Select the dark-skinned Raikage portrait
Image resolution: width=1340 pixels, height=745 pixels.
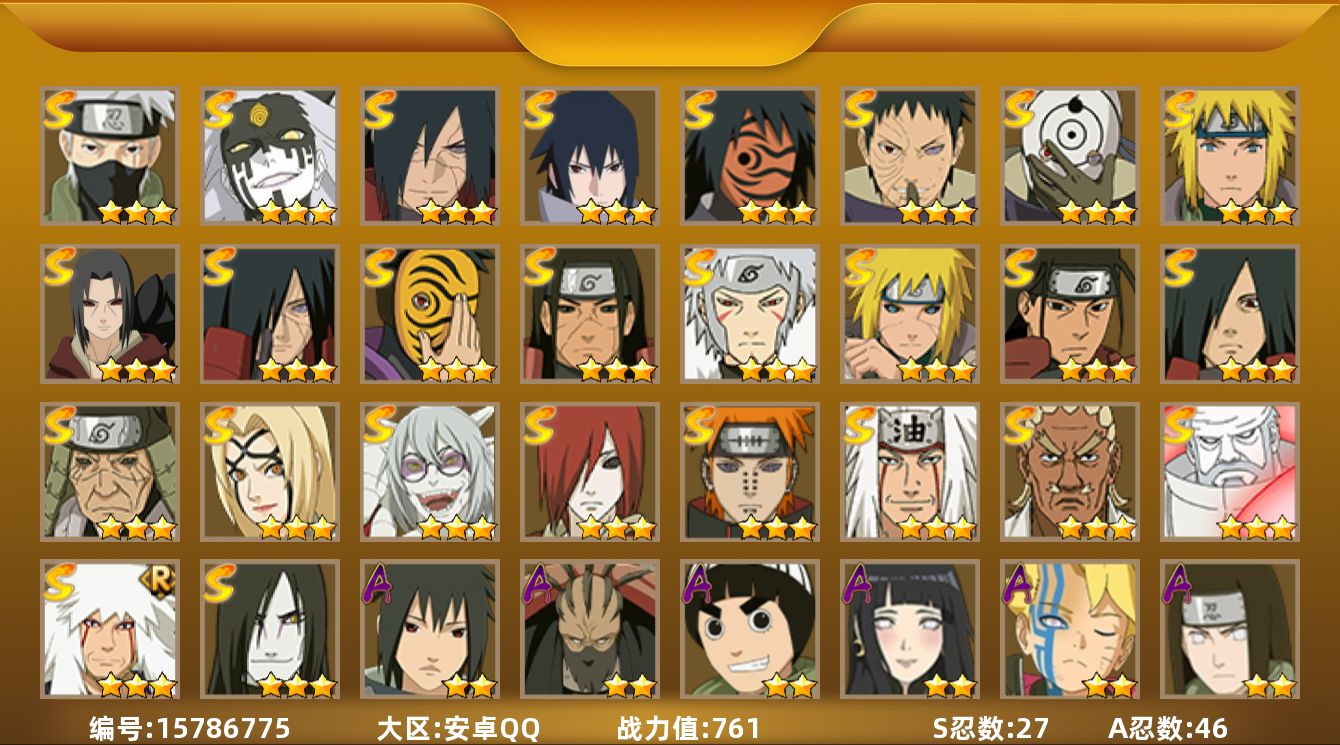point(1070,471)
